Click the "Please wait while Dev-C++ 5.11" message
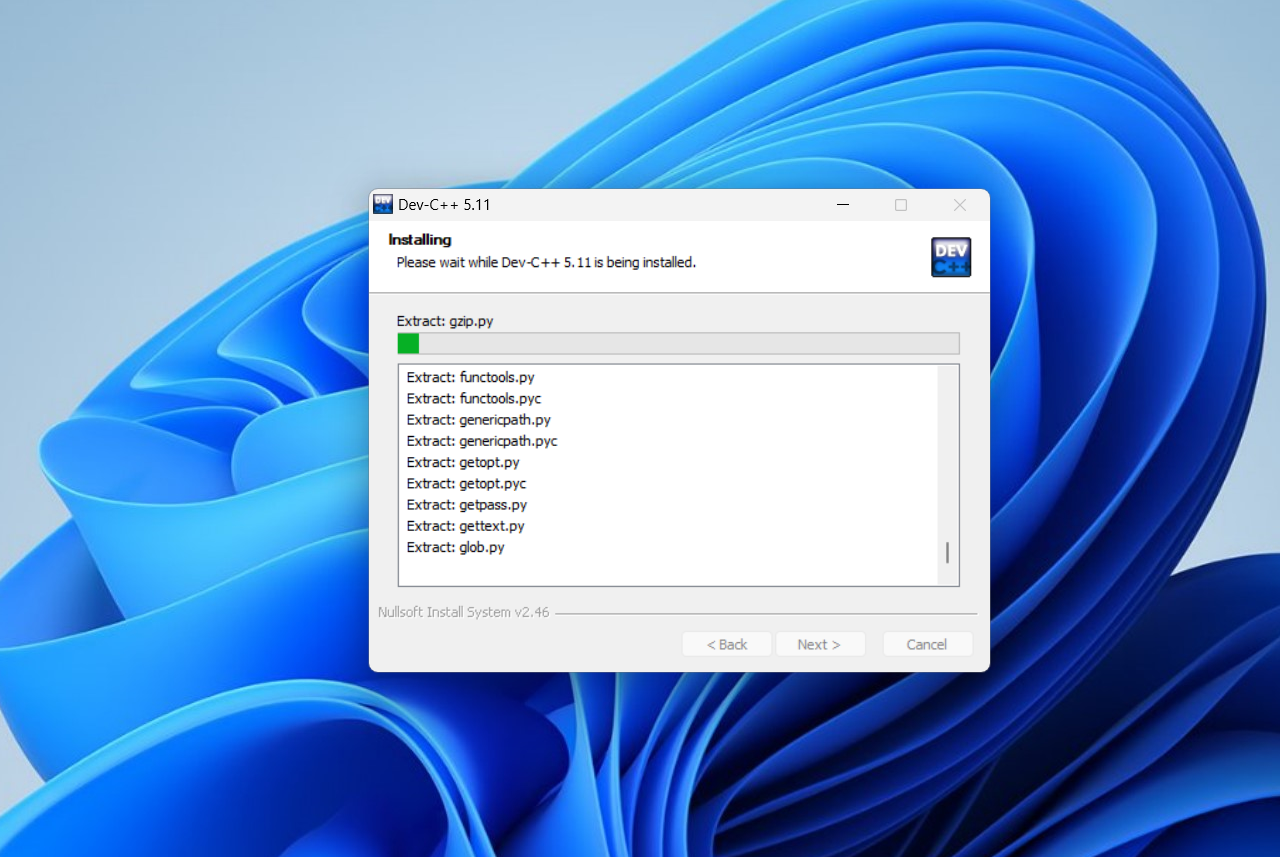The width and height of the screenshot is (1280, 857). [x=546, y=263]
